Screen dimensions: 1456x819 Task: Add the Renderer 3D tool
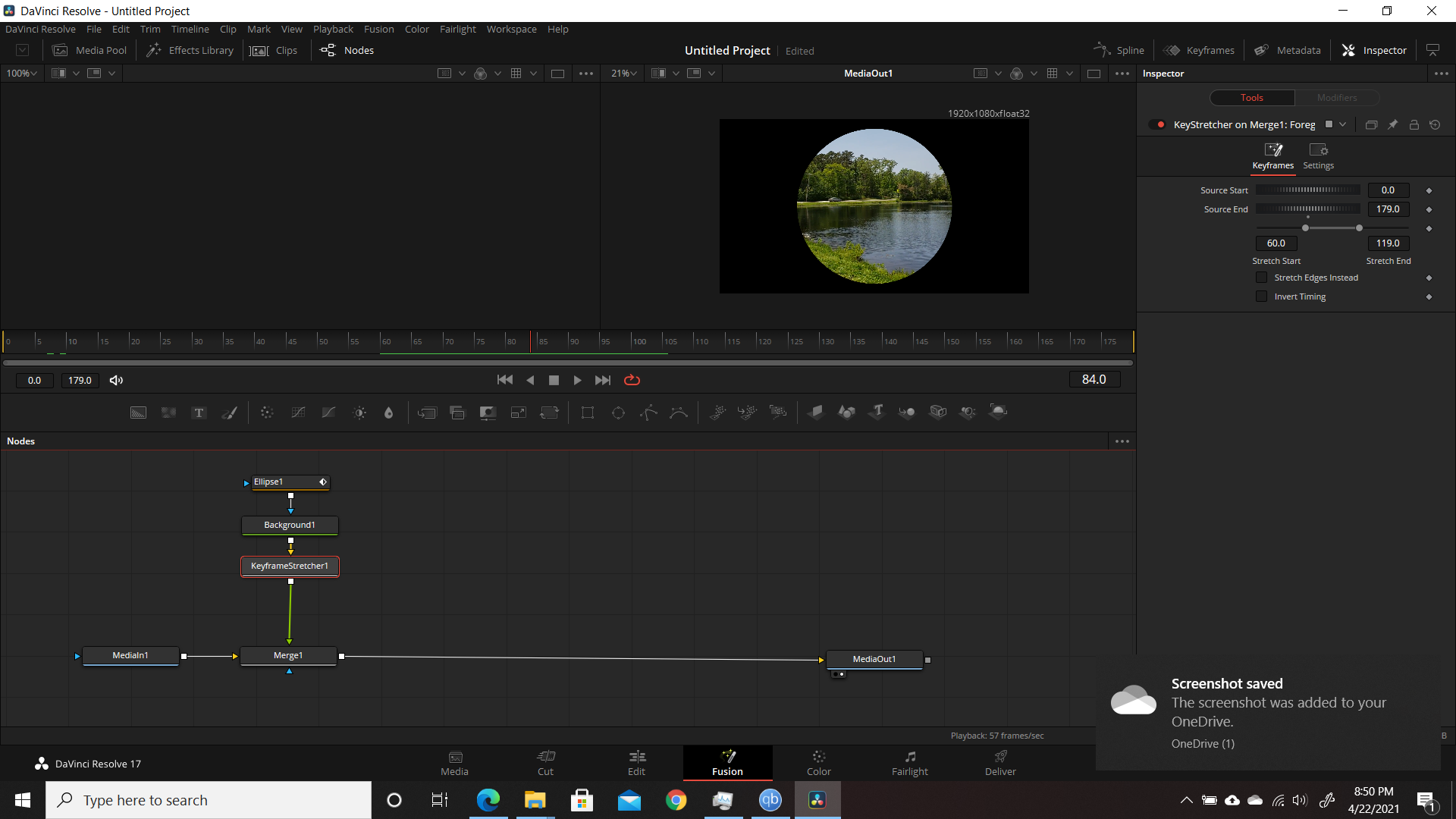998,412
